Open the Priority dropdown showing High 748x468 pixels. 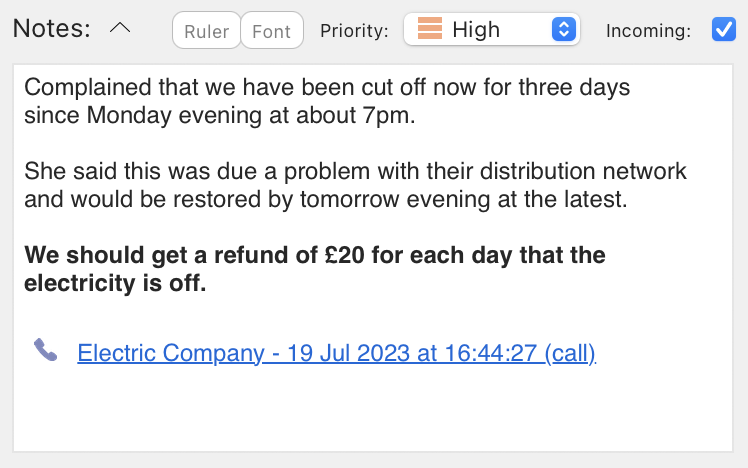pos(490,30)
